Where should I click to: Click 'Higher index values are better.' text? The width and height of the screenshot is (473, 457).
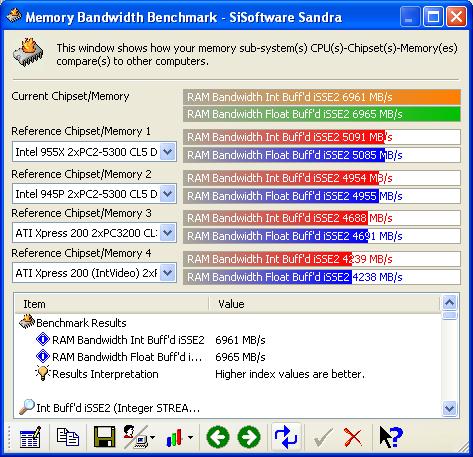point(290,374)
